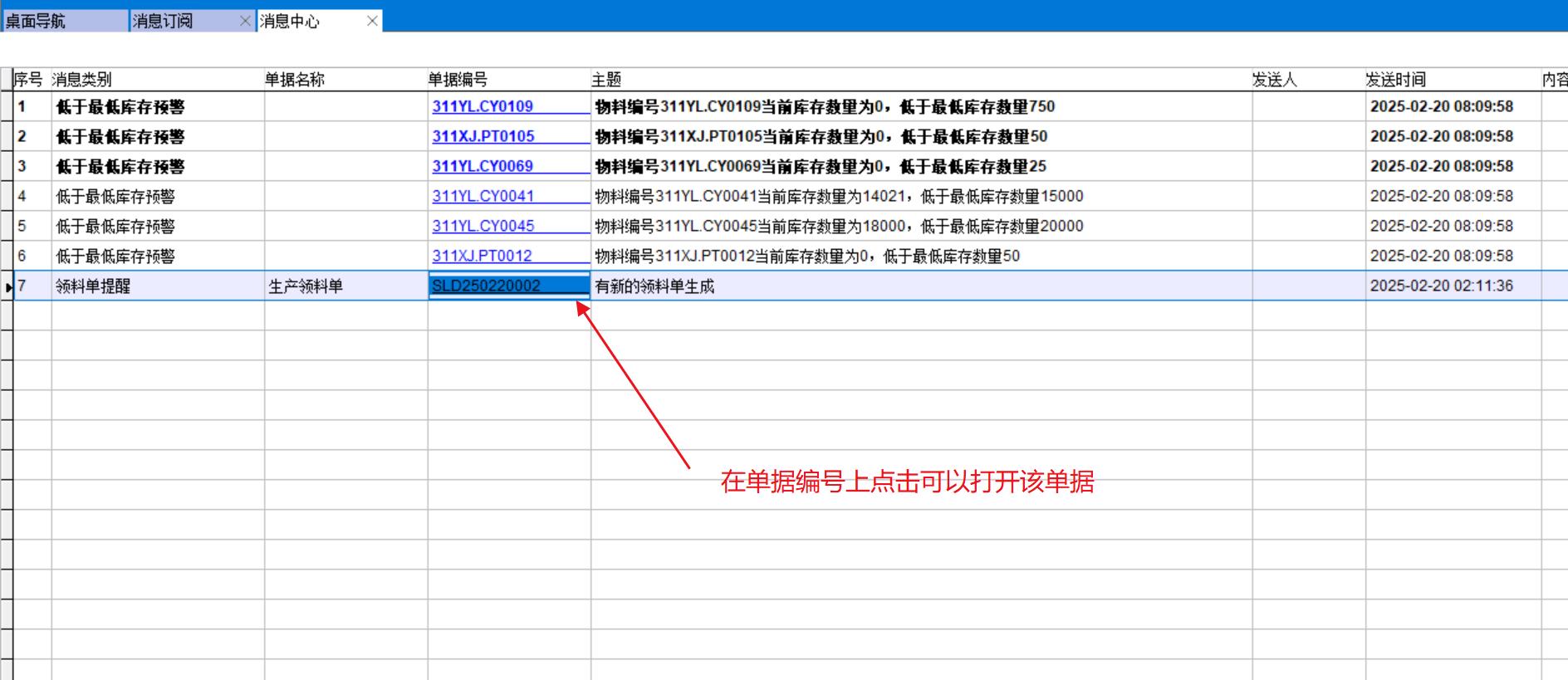This screenshot has height=680, width=1568.
Task: Switch to the 消息订阅 tab
Action: pos(163,21)
